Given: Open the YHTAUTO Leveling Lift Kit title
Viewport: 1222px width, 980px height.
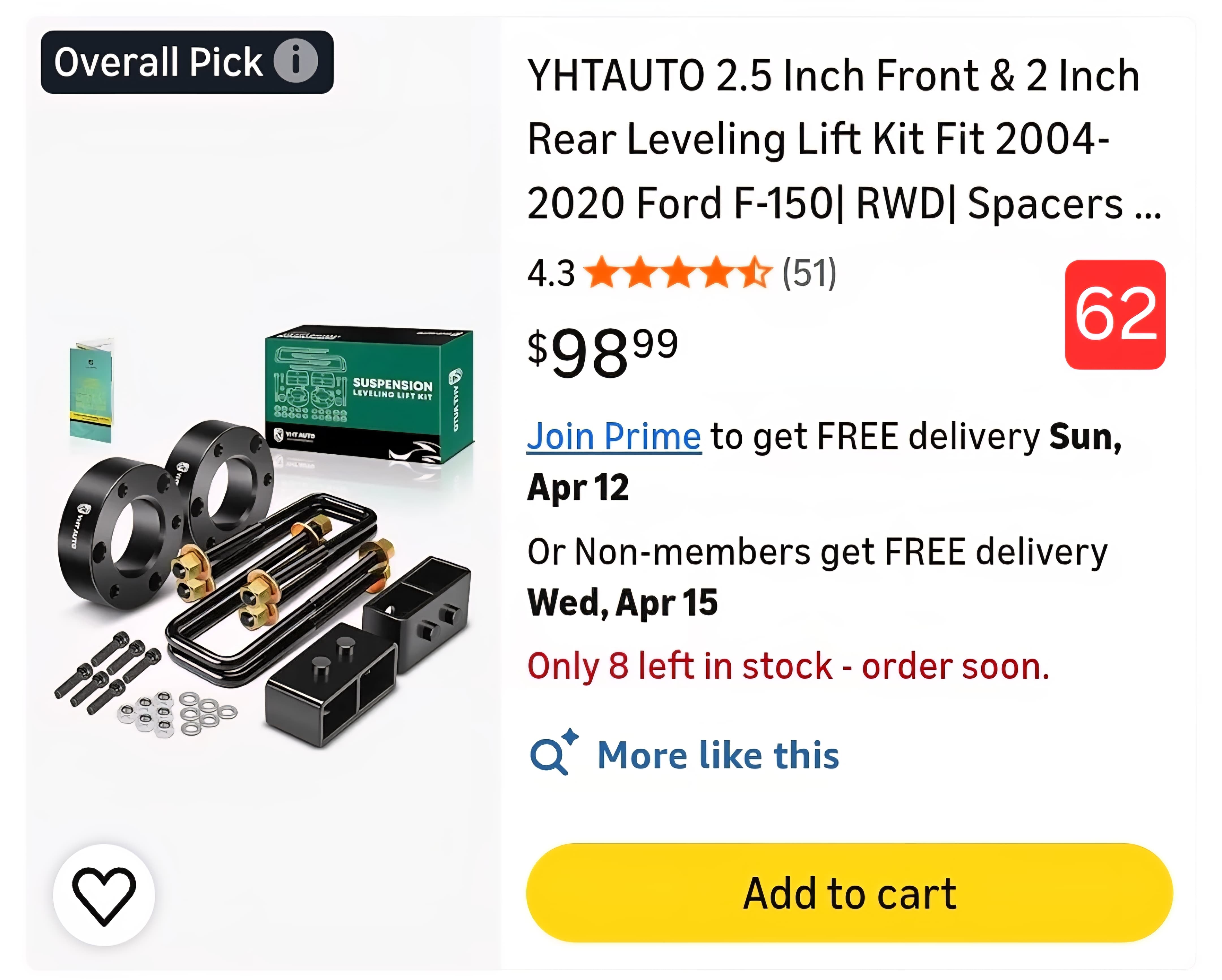Looking at the screenshot, I should (833, 139).
